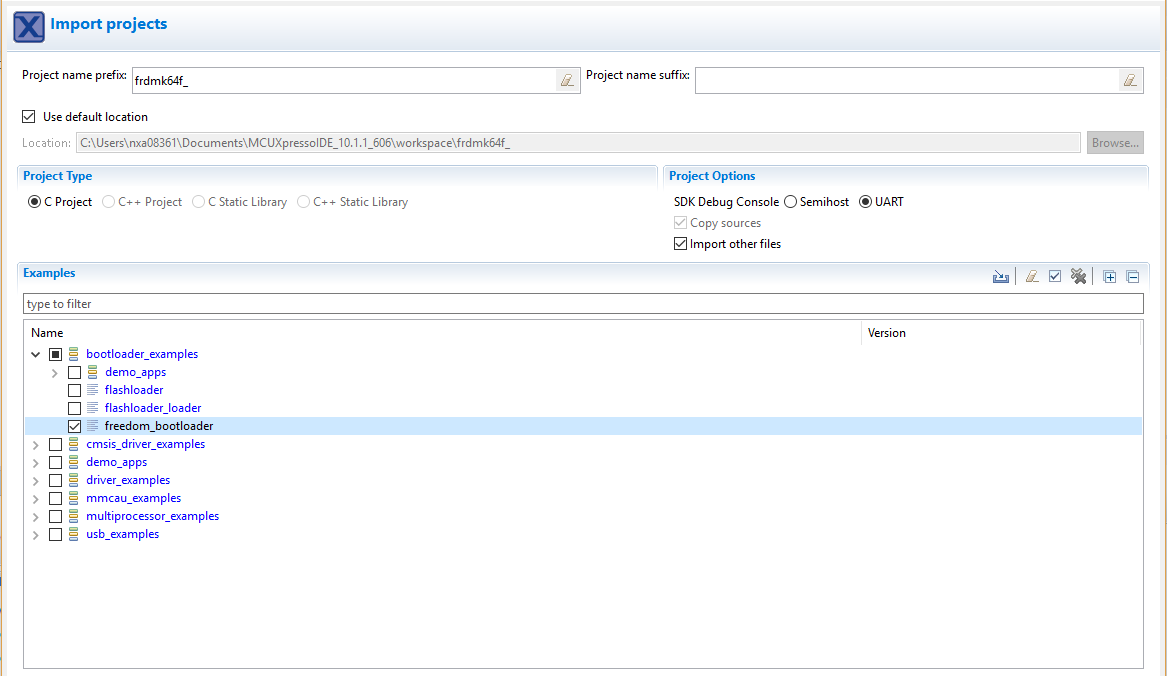Click the check-all icon in Examples toolbar

tap(1055, 277)
